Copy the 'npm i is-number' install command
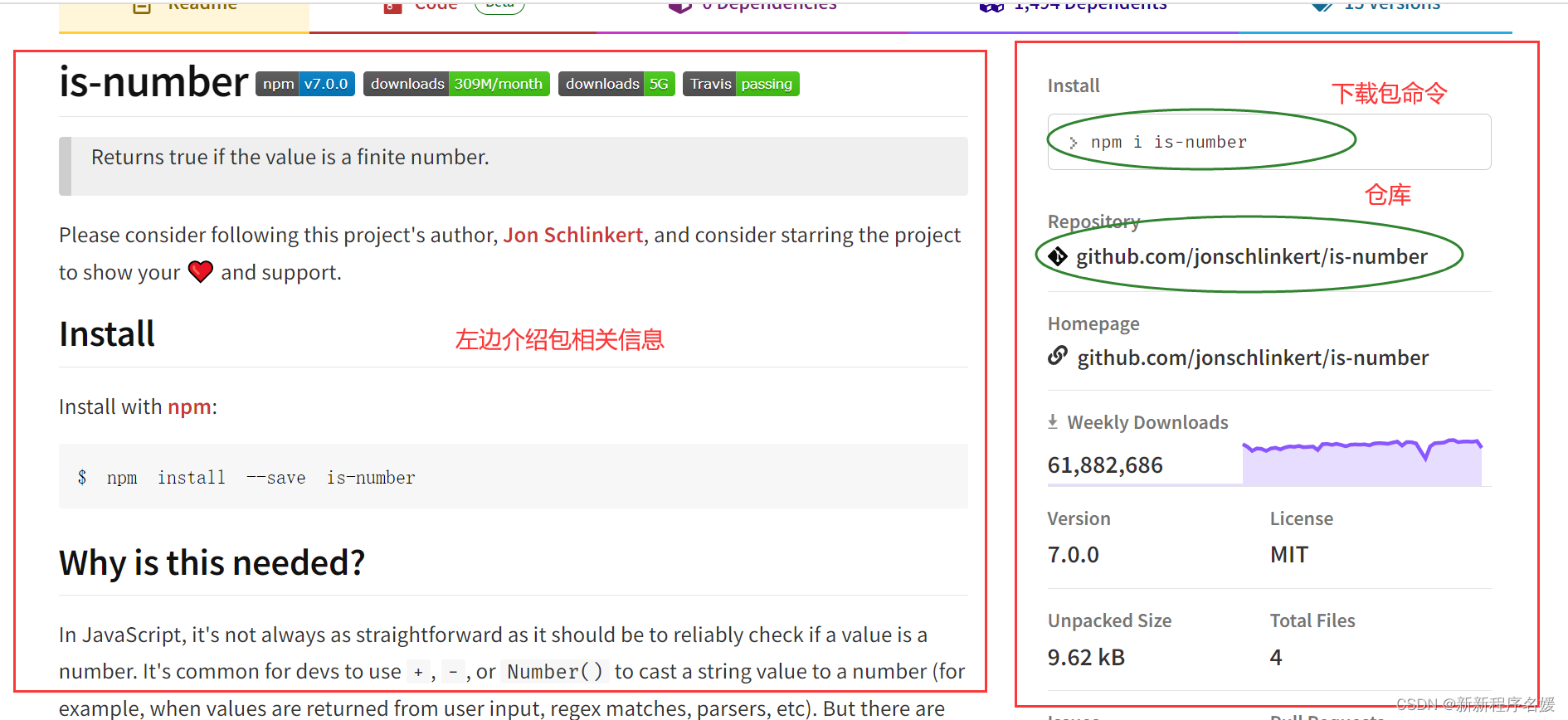 click(x=1269, y=142)
